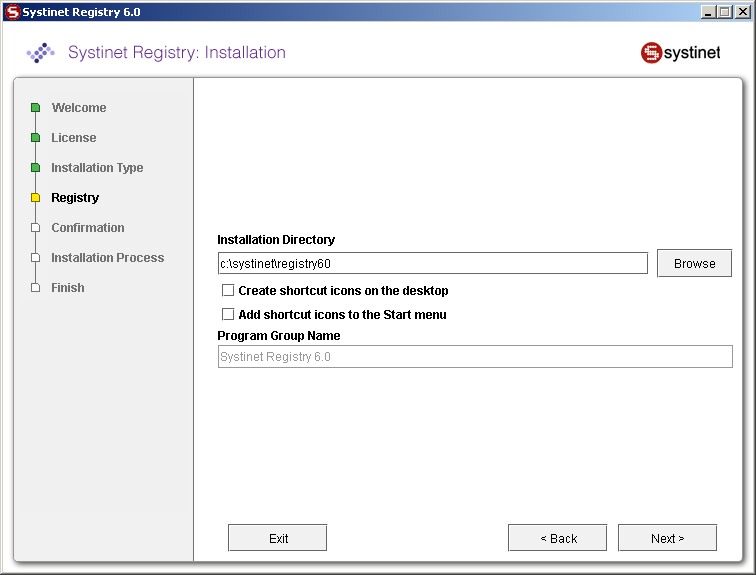Select the Welcome step label

[79, 107]
